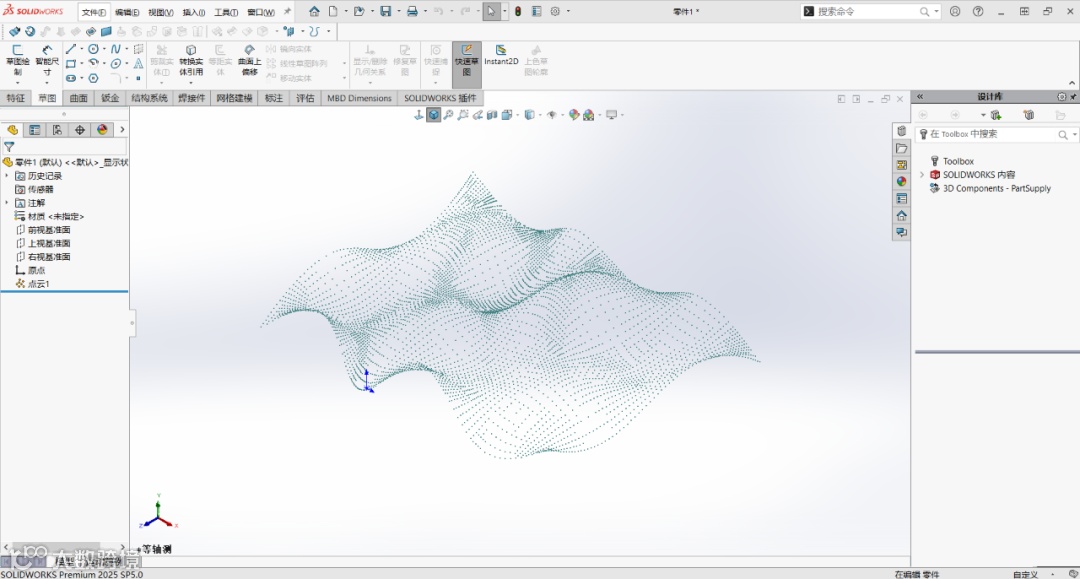Screen dimensions: 1080x579
Task: Open the Appearances tab in the task pane
Action: coord(901,181)
